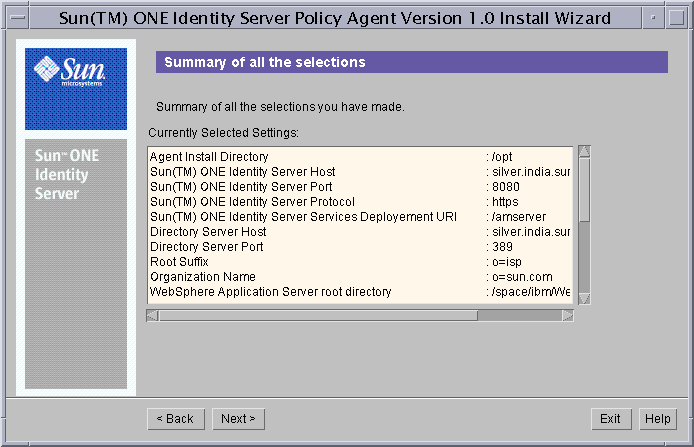Exit the install wizard

click(611, 419)
